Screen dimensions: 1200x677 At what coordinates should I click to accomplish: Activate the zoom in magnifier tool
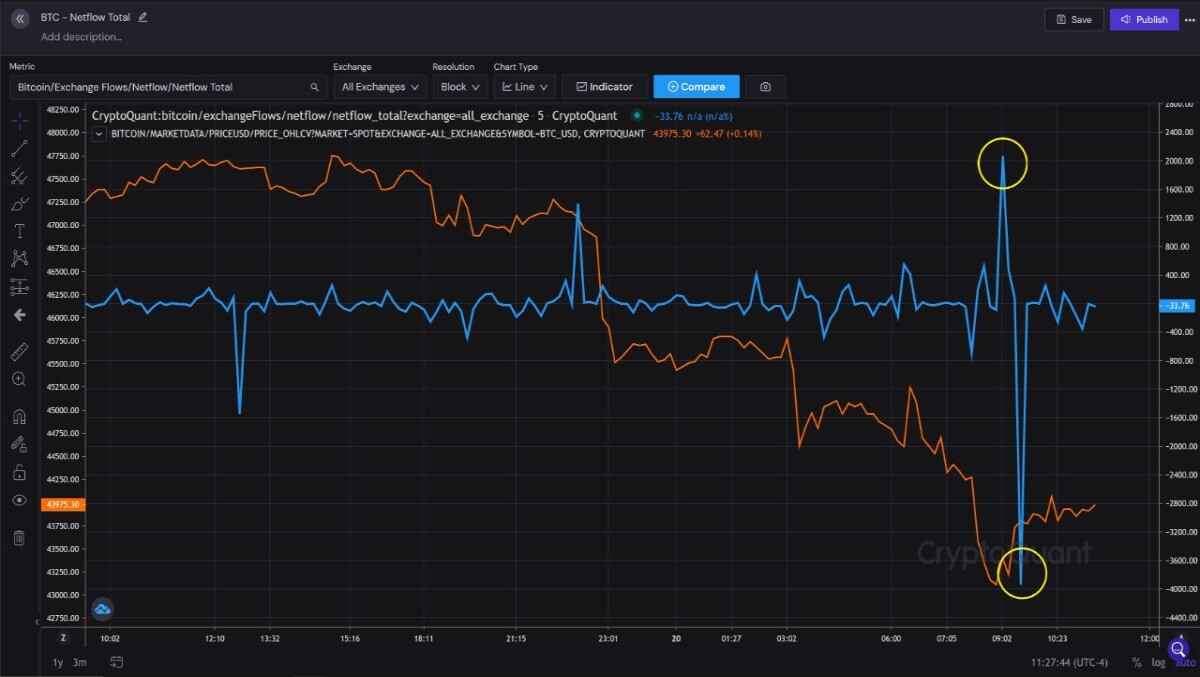pos(19,379)
